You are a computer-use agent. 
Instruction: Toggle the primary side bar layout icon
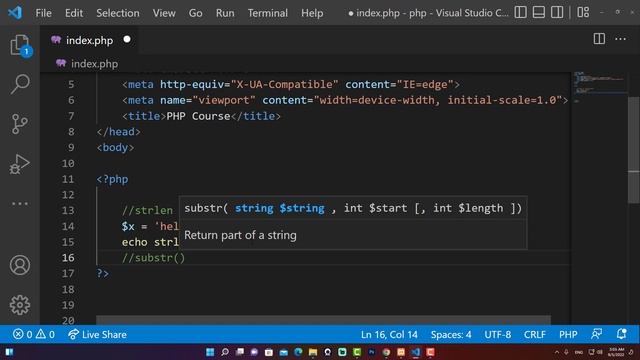(520, 12)
